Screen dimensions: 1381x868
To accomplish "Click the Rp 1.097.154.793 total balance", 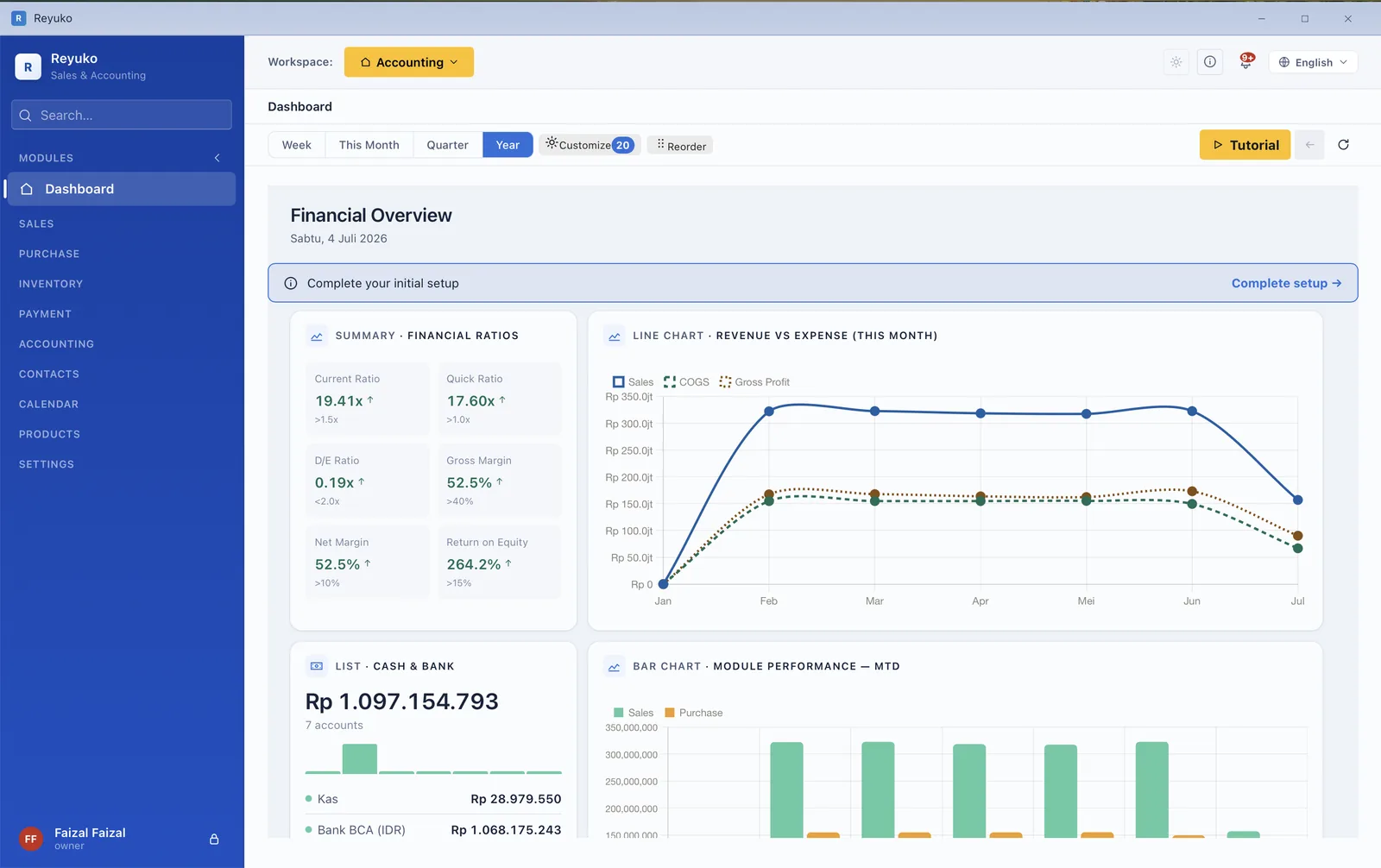I will pyautogui.click(x=402, y=701).
